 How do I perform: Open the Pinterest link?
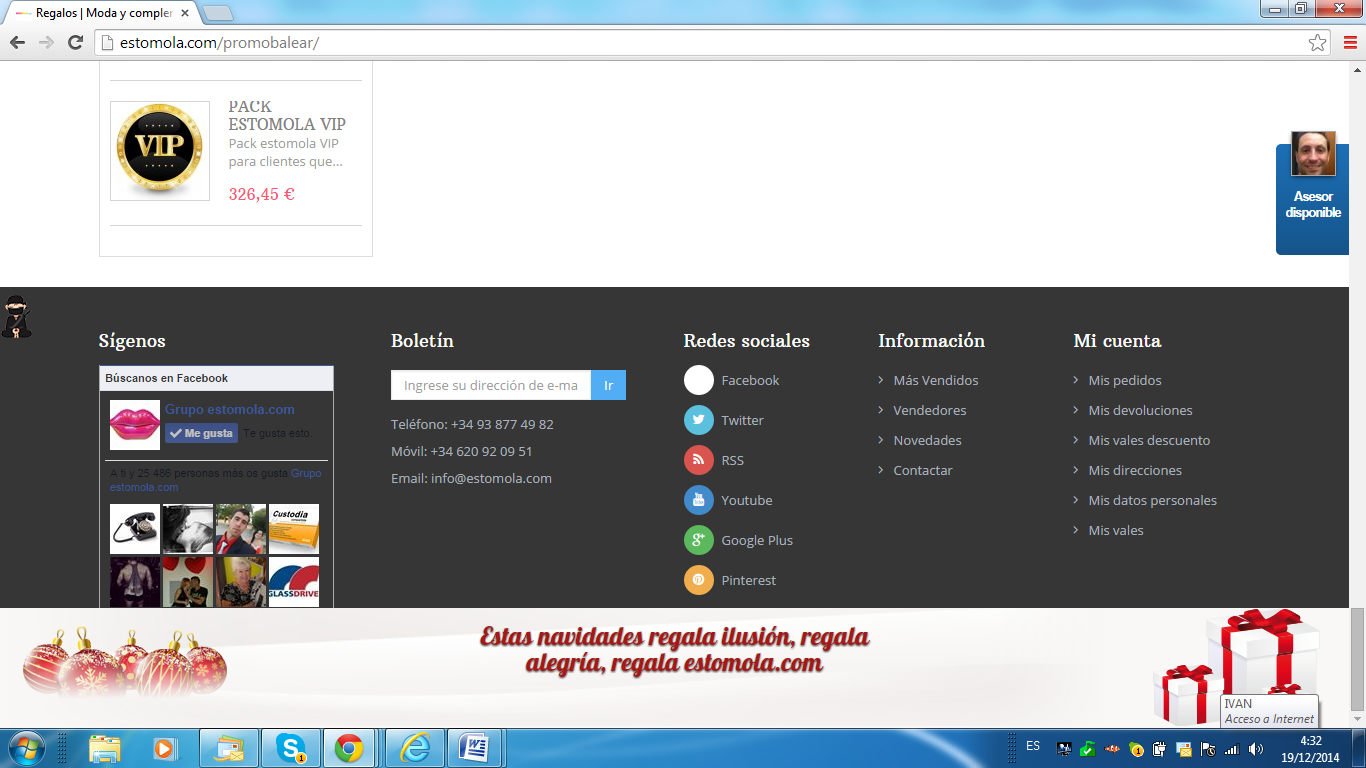[x=748, y=580]
